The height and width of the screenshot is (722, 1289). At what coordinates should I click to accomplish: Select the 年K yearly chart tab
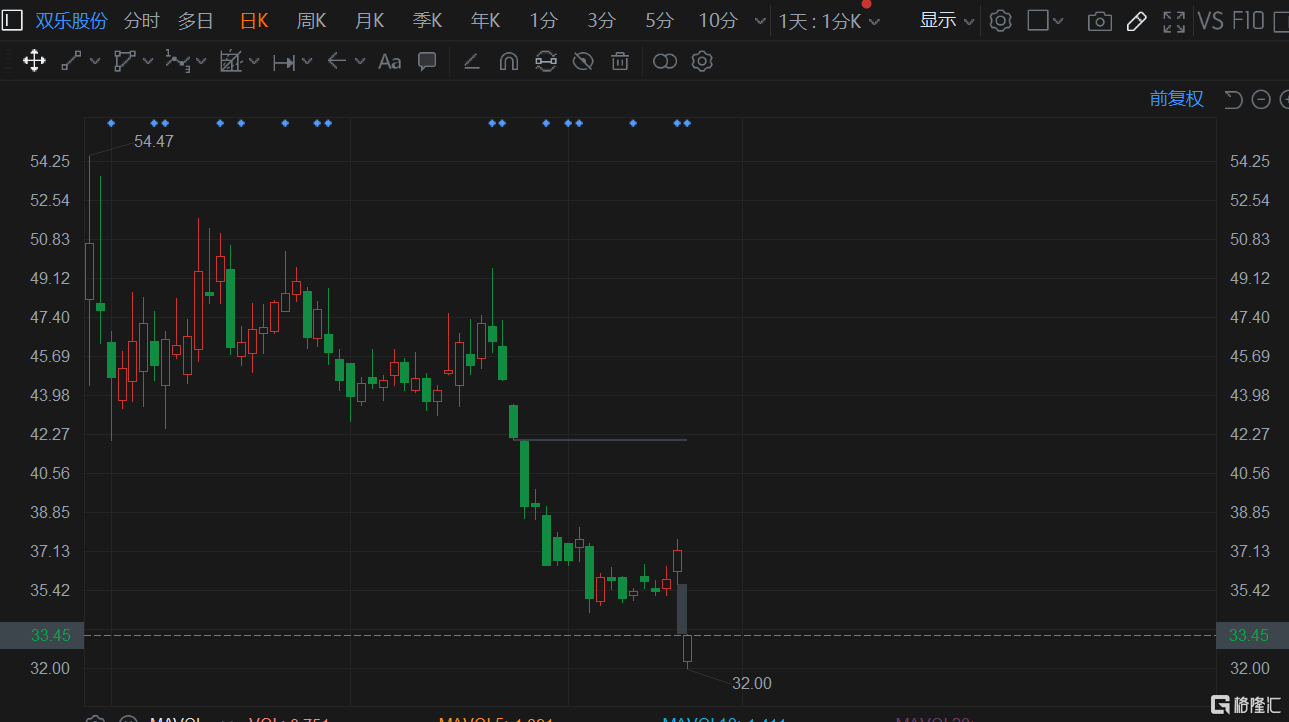click(x=485, y=21)
